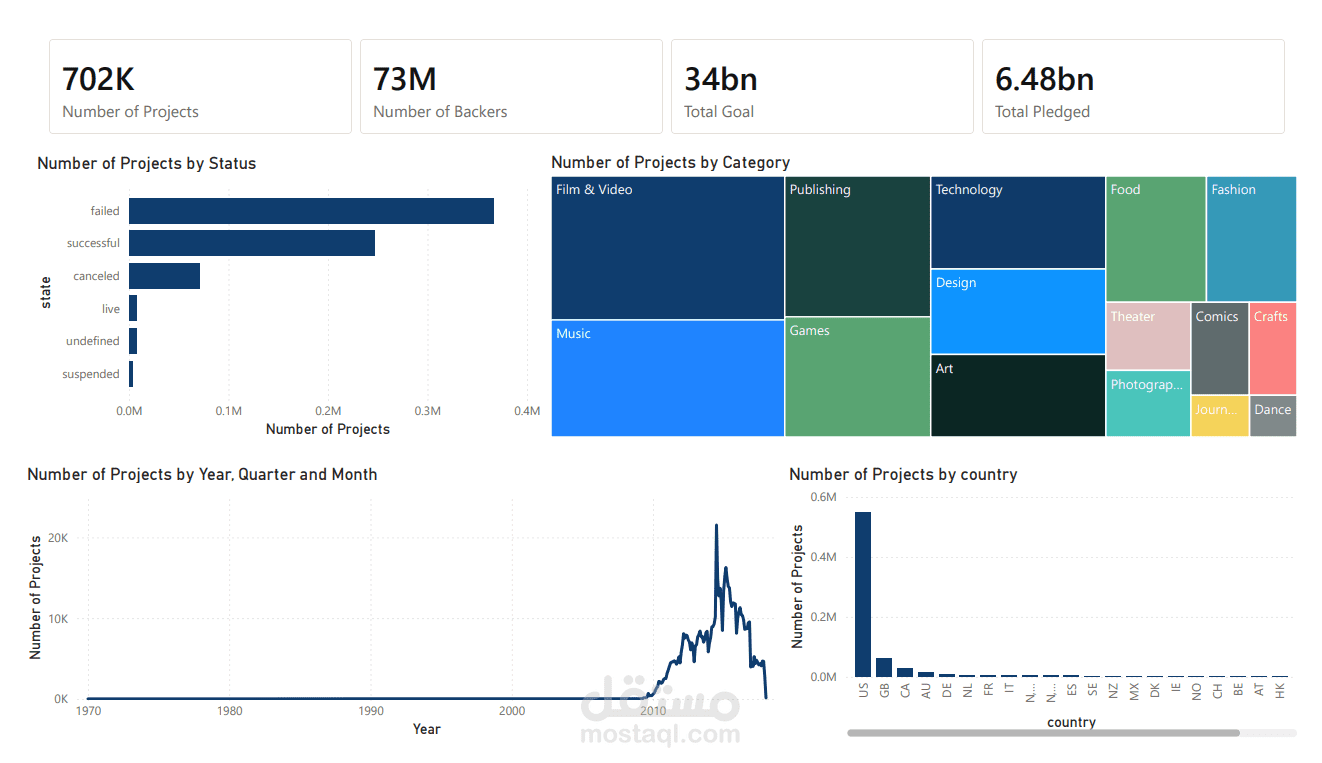Click the 'canceled' label on the state axis

[96, 276]
